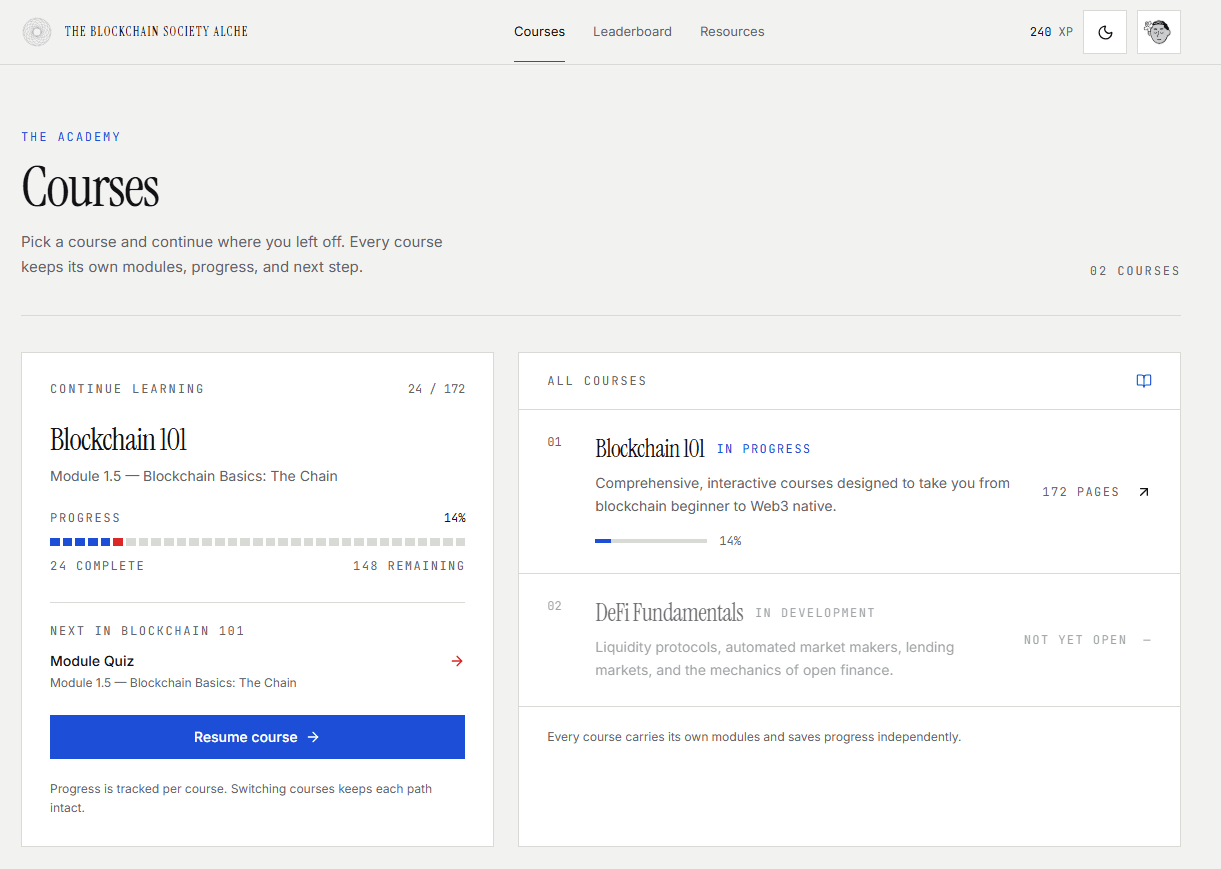Open the Module Quiz next step
Screen dimensions: 1221x869
coord(257,671)
